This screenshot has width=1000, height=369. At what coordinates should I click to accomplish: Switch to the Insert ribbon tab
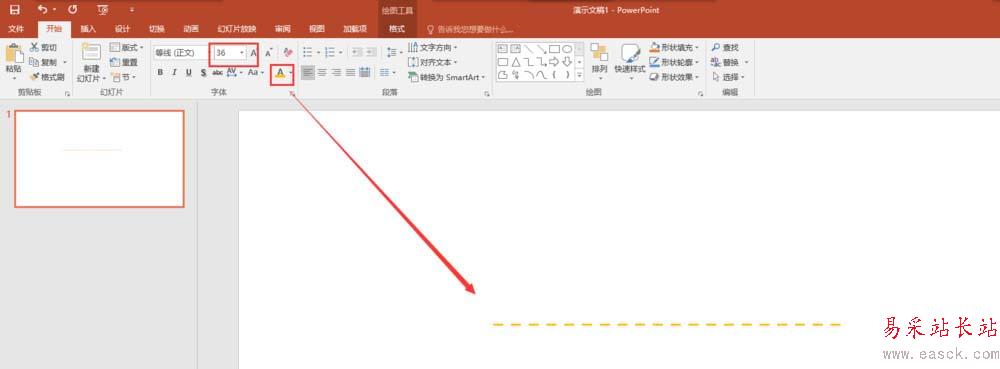click(88, 29)
